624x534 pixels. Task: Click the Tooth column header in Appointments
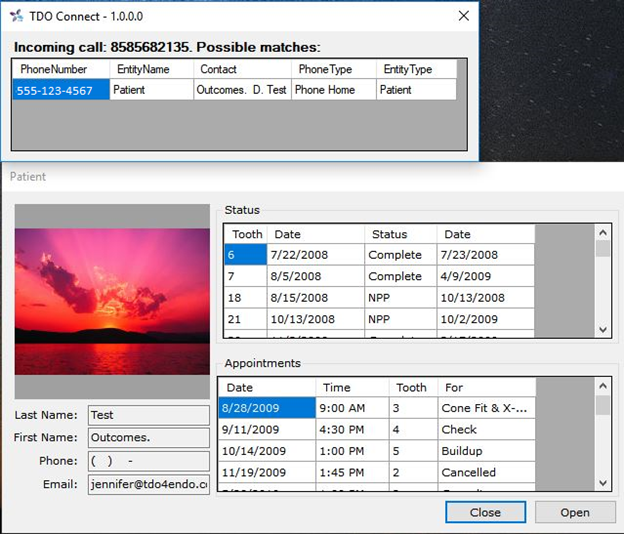point(411,387)
